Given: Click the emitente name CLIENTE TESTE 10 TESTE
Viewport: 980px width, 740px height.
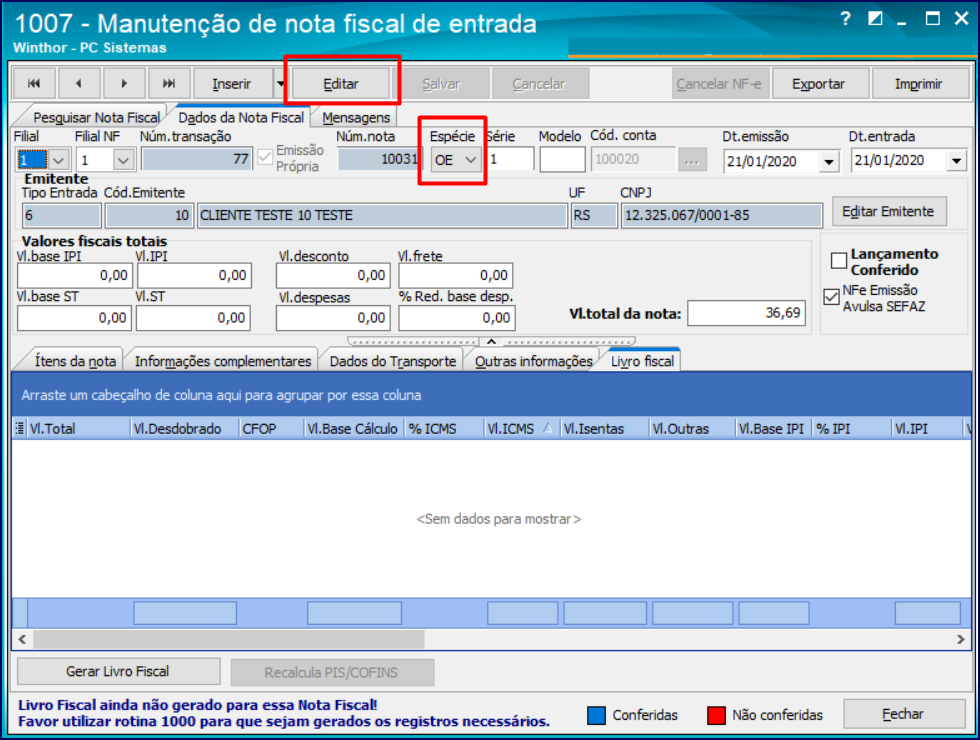Looking at the screenshot, I should 382,216.
